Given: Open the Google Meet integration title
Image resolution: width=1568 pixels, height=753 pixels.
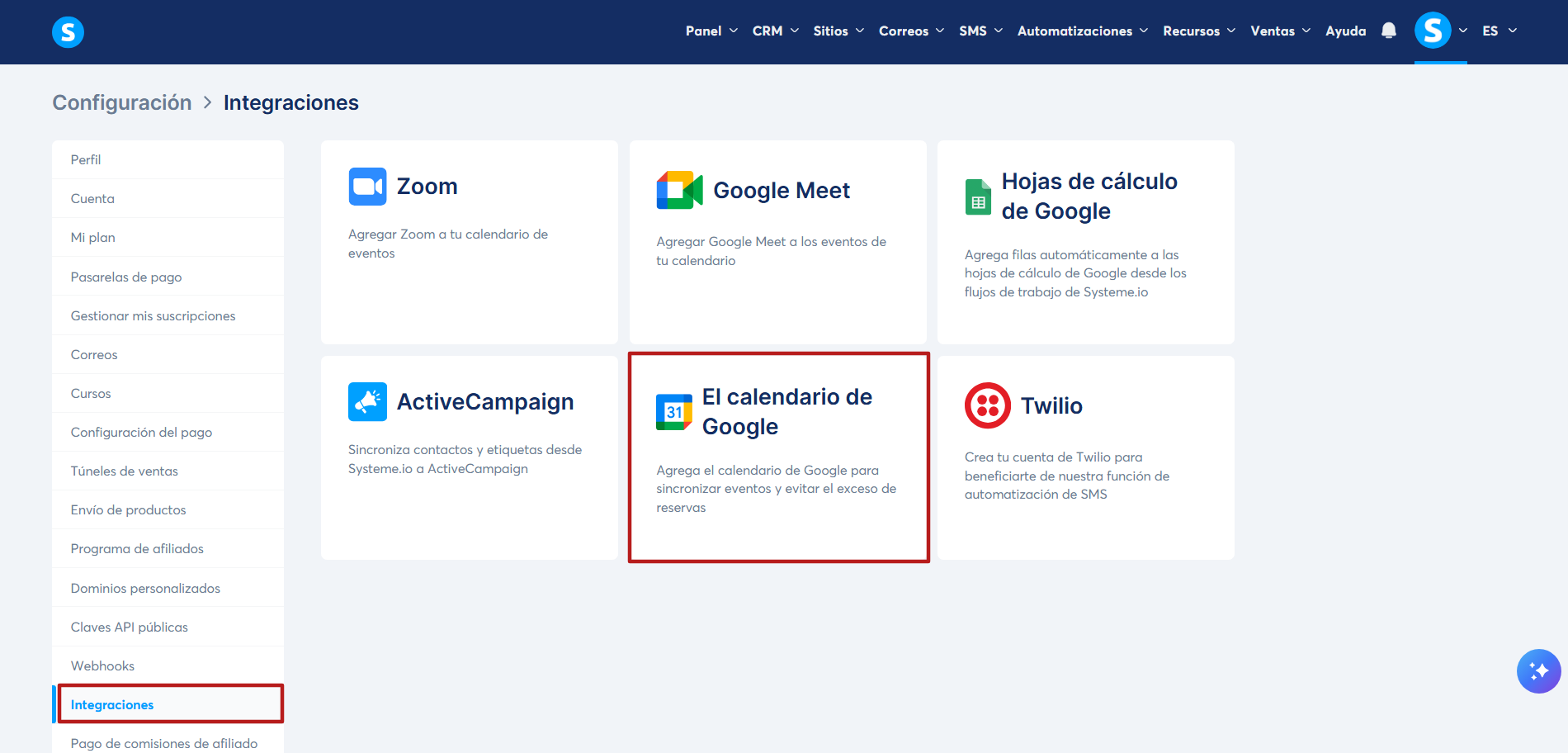Looking at the screenshot, I should coord(782,191).
